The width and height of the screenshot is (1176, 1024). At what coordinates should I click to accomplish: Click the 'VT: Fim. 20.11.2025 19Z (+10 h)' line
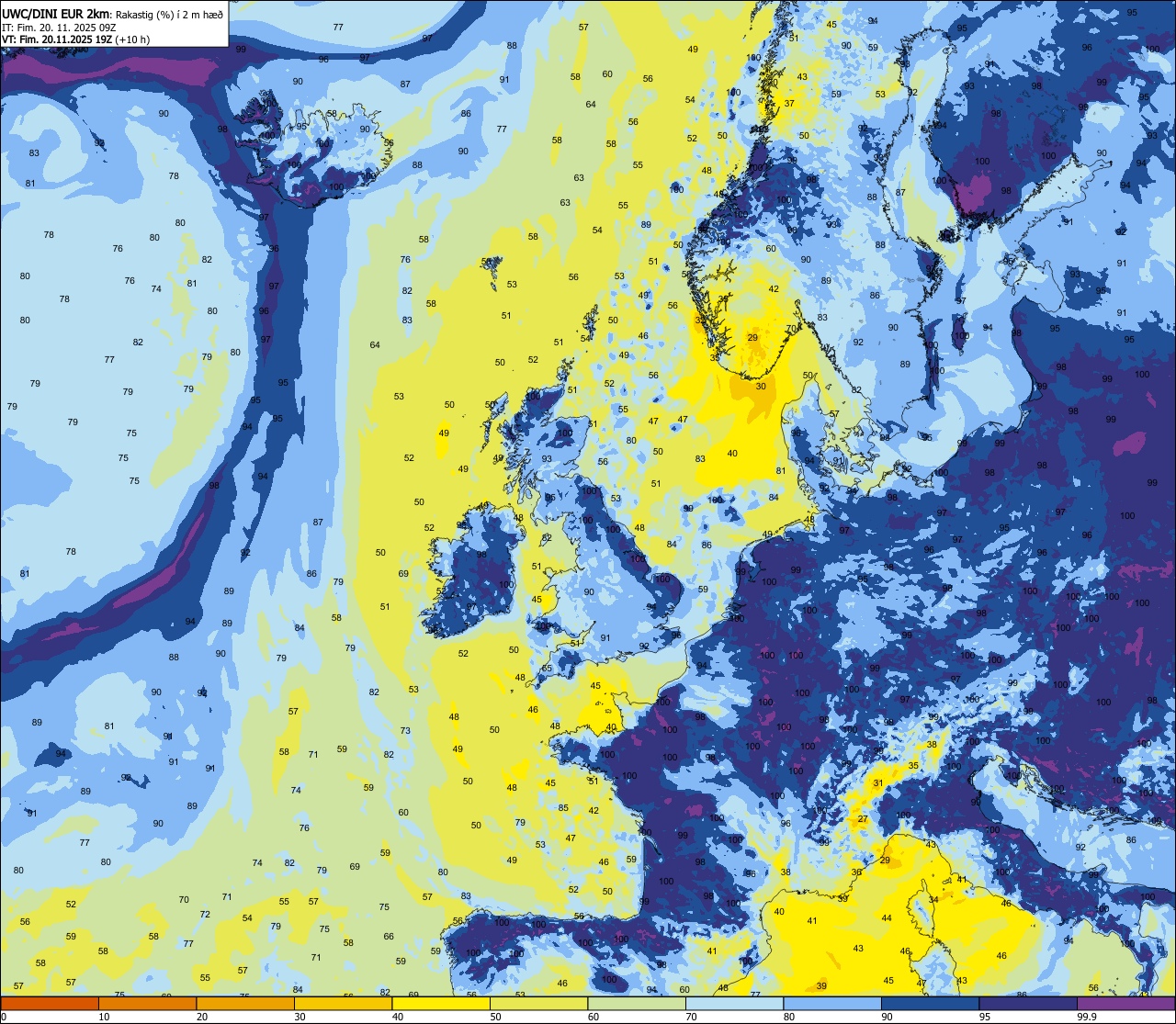[x=75, y=39]
